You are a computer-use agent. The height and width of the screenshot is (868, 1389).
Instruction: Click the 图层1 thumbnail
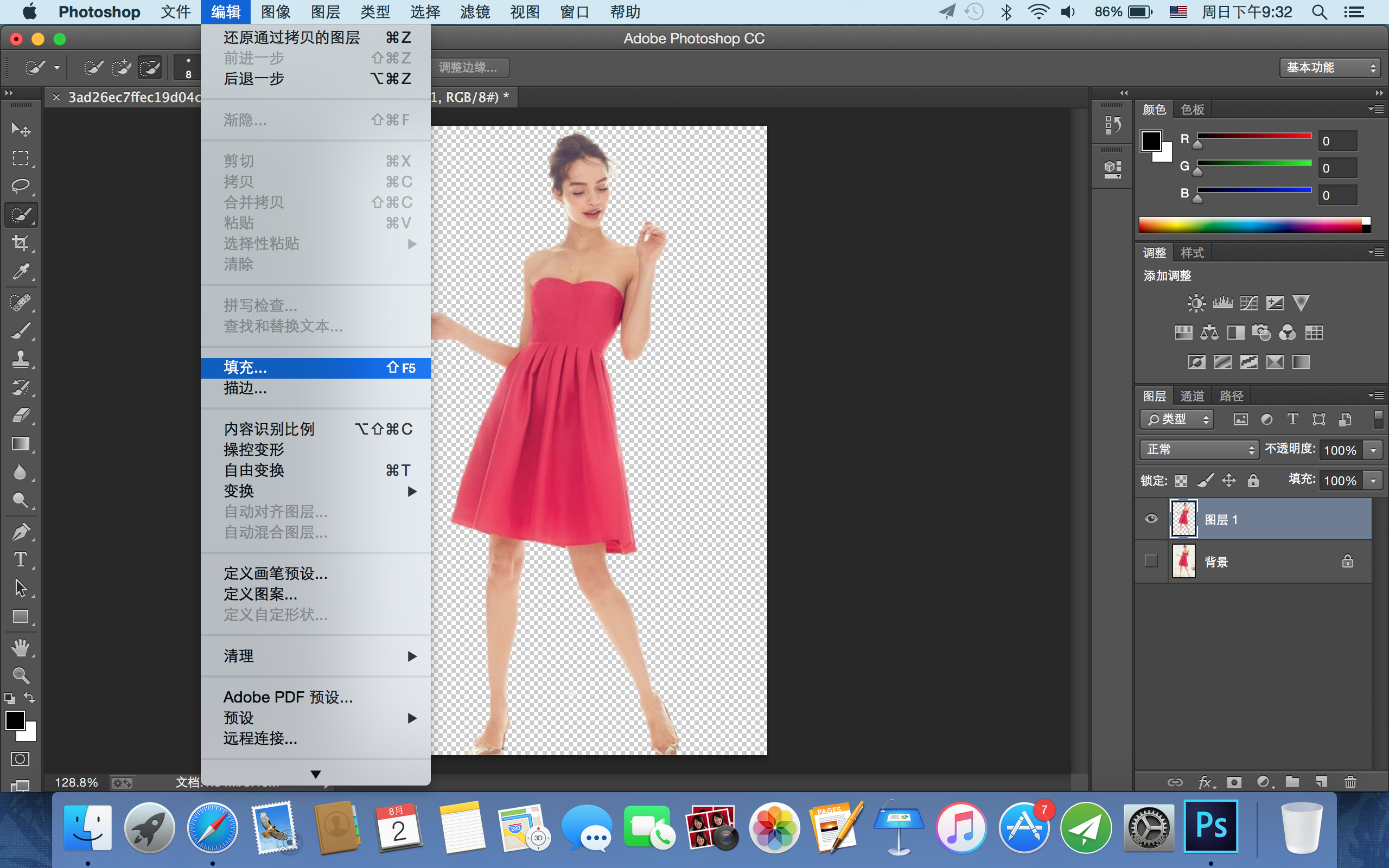[x=1184, y=519]
